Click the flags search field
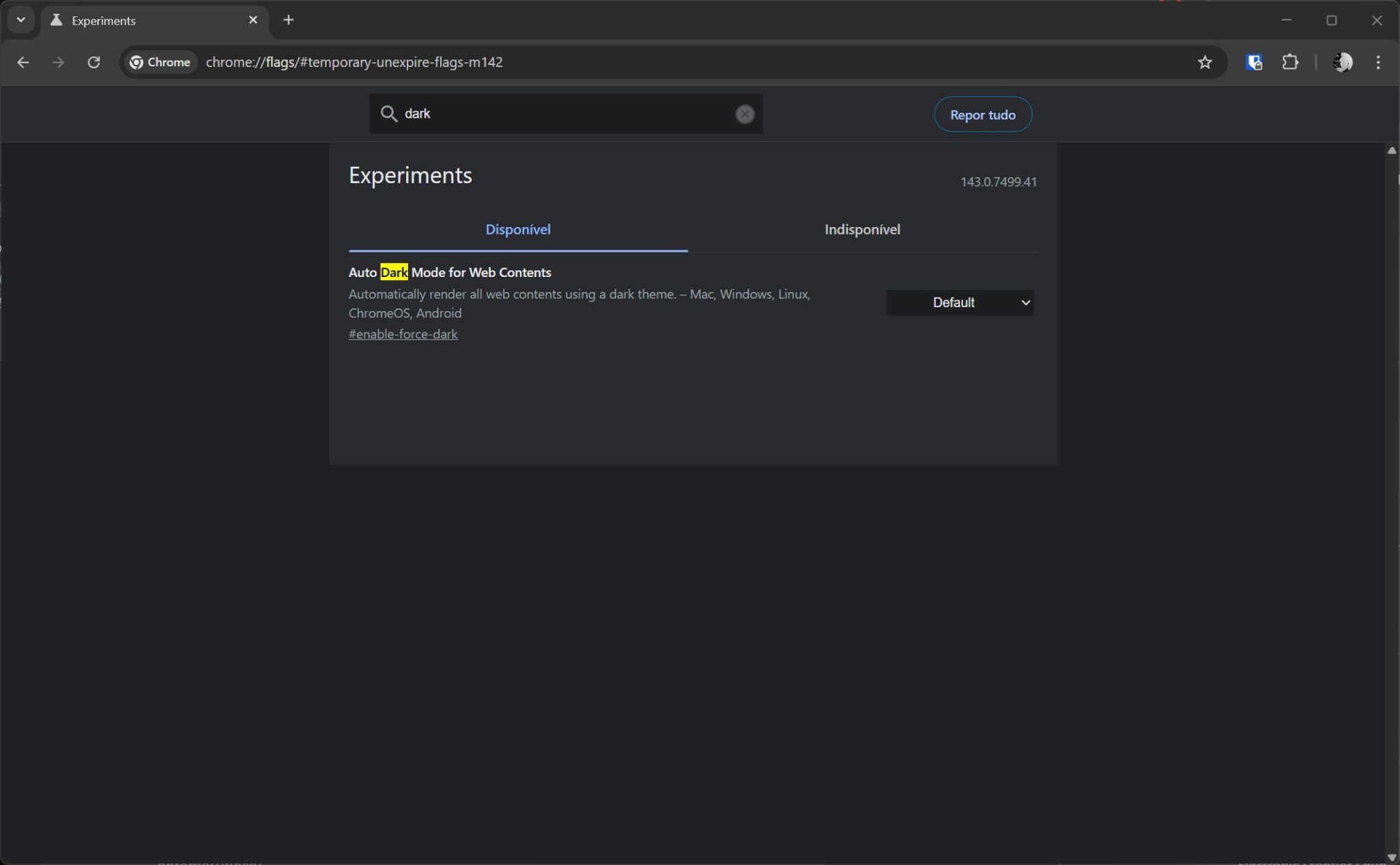The width and height of the screenshot is (1400, 865). (561, 114)
